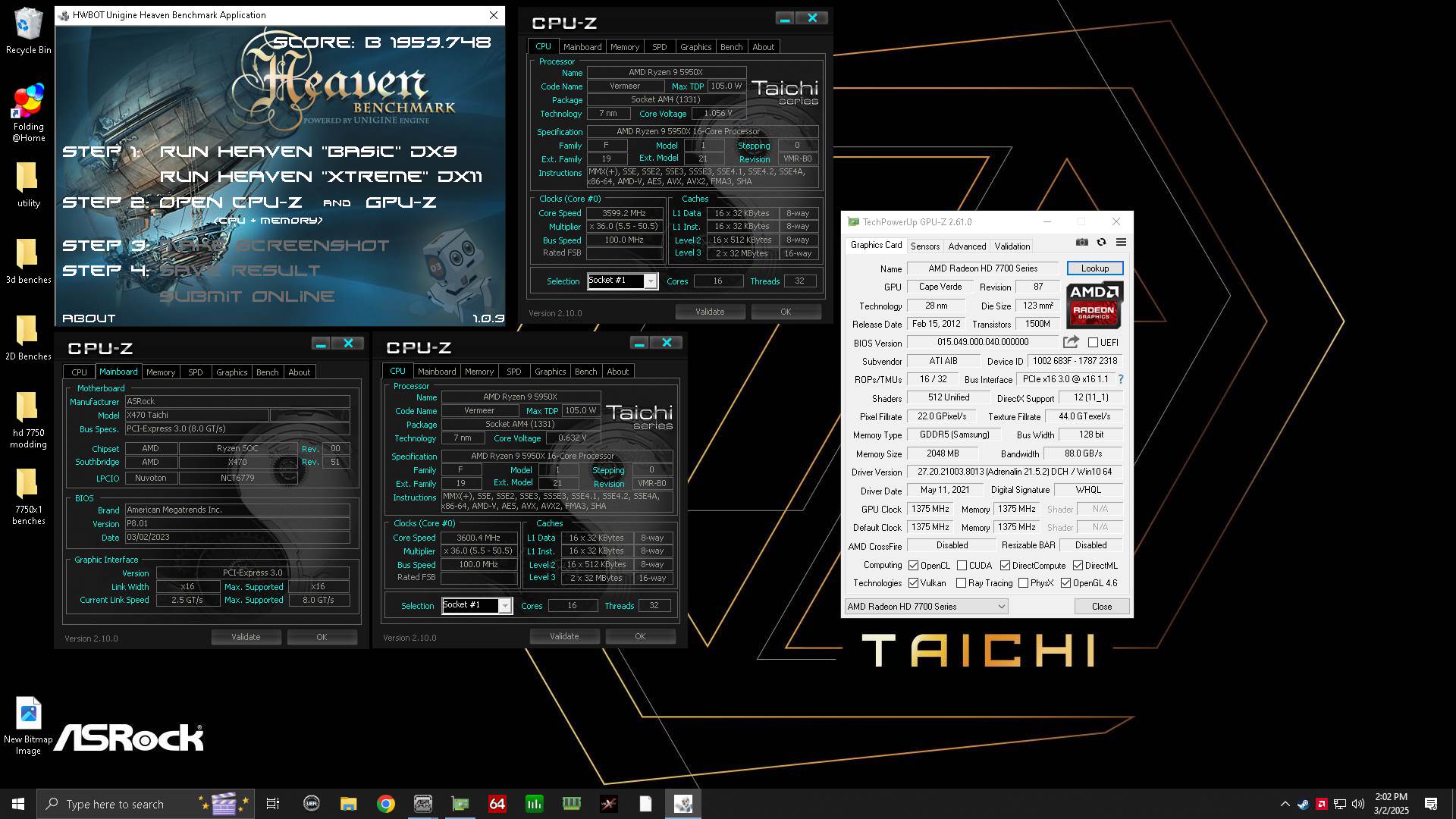Open the volume control in system tray
The height and width of the screenshot is (819, 1456).
click(x=1357, y=804)
